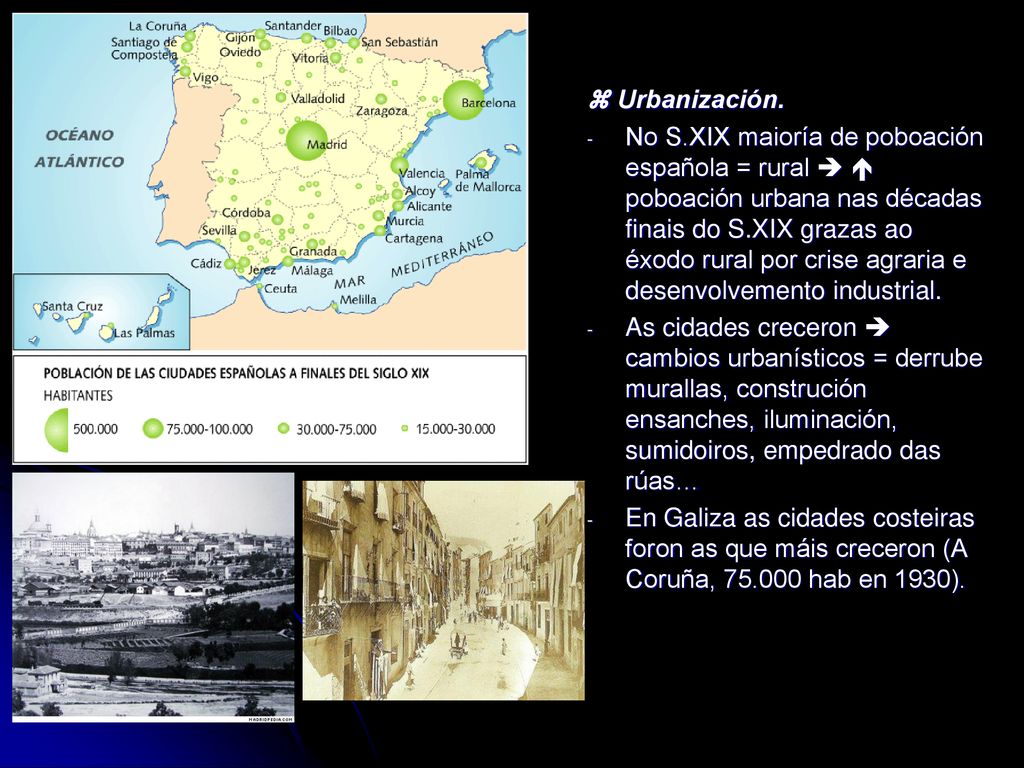1024x768 pixels.
Task: Click the "OCÉANO ATLÁNTICO" sea label
Action: click(79, 148)
